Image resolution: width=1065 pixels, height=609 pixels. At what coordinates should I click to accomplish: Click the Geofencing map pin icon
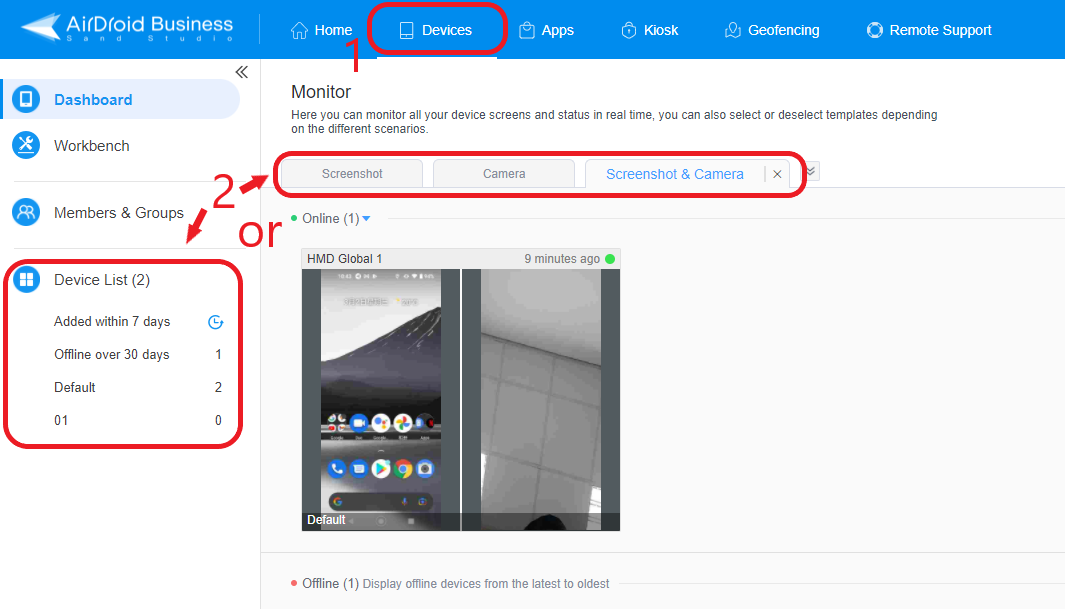(x=732, y=30)
